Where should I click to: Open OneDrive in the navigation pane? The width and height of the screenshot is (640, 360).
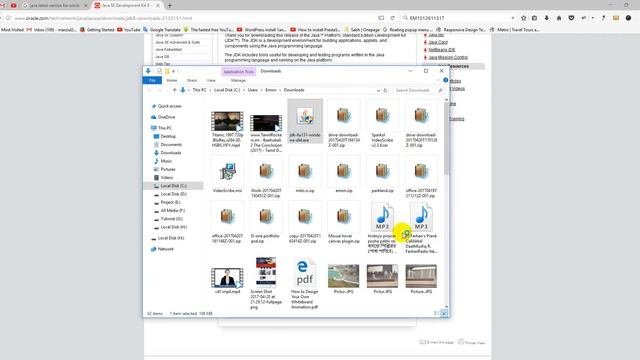coord(166,117)
